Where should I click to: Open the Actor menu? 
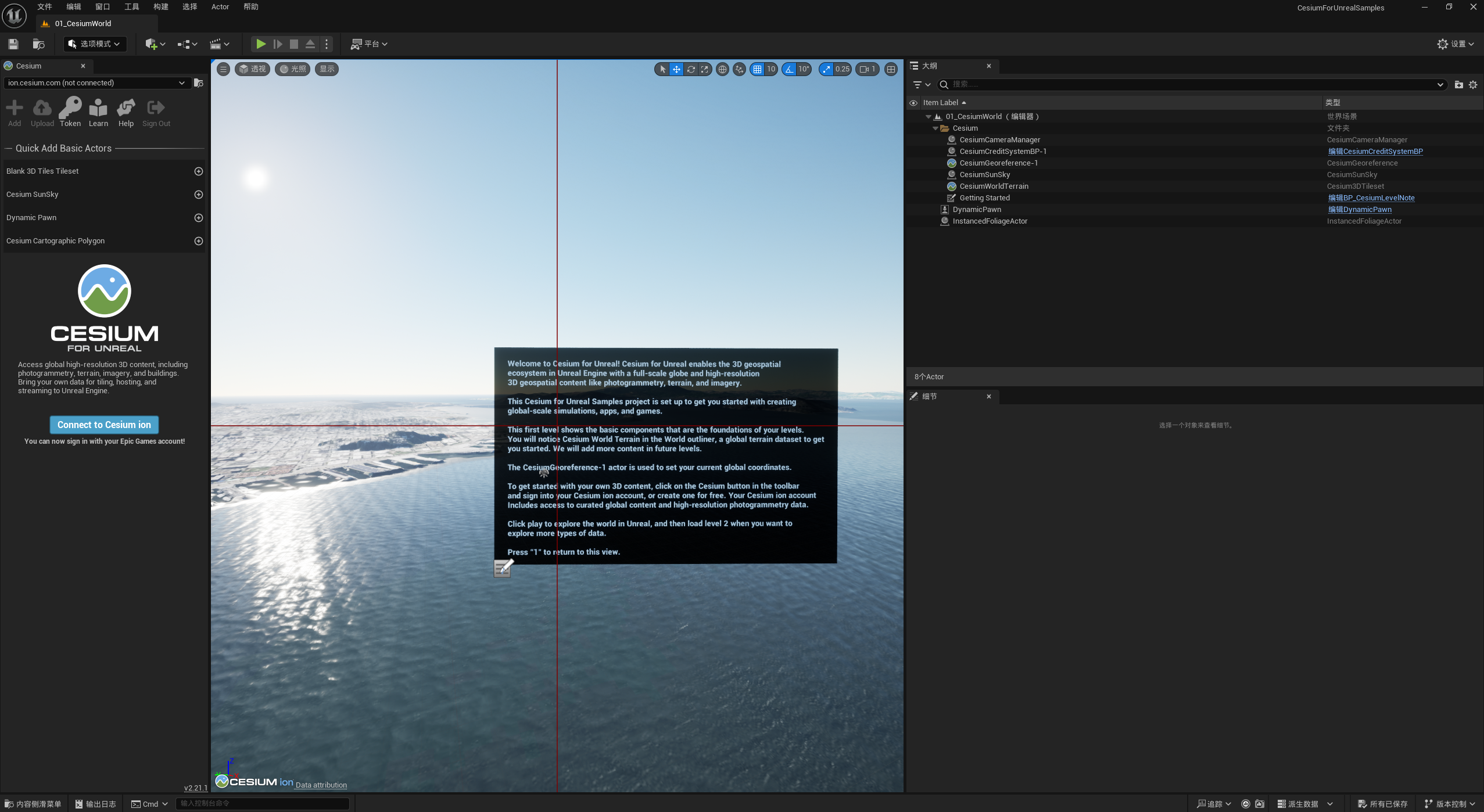point(220,7)
